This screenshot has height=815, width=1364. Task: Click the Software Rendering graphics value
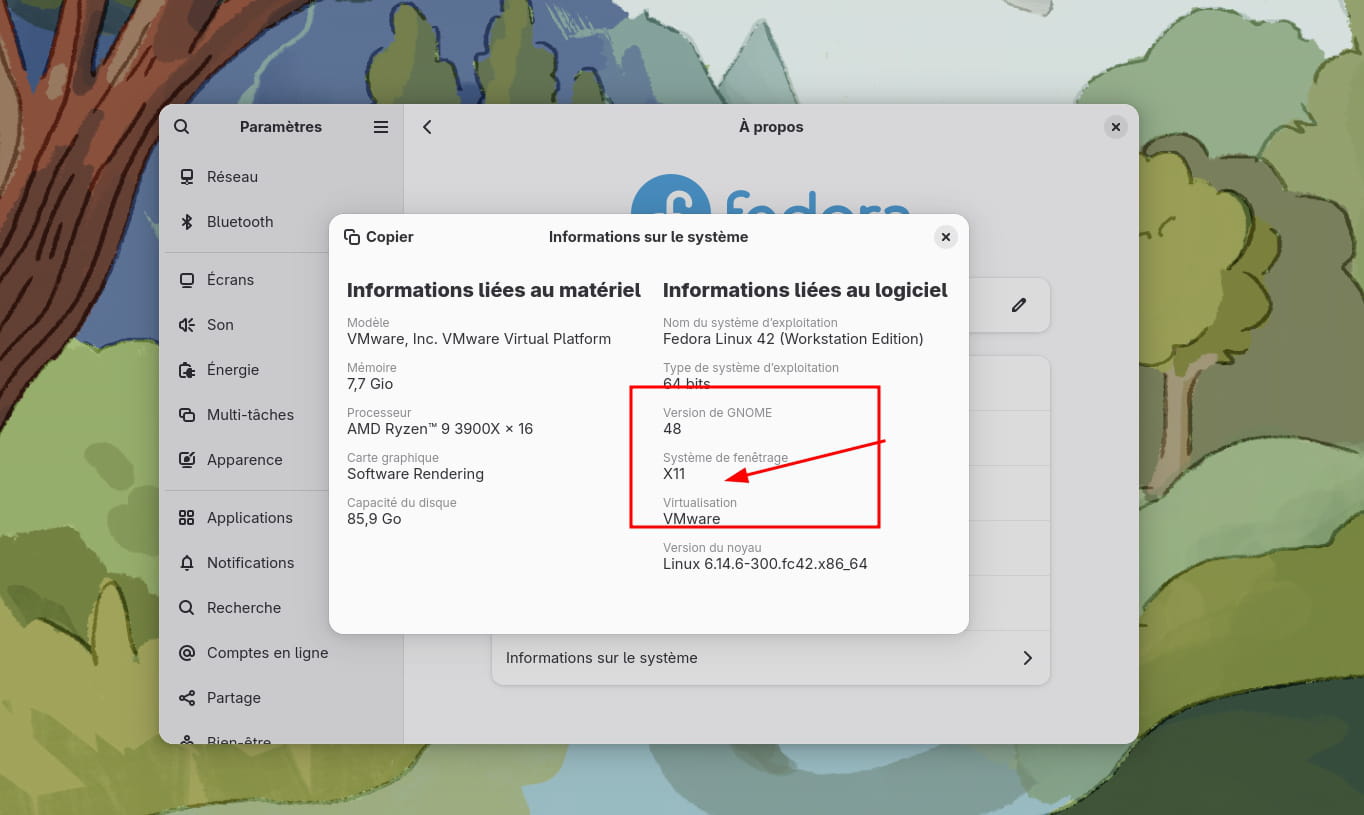pos(415,474)
